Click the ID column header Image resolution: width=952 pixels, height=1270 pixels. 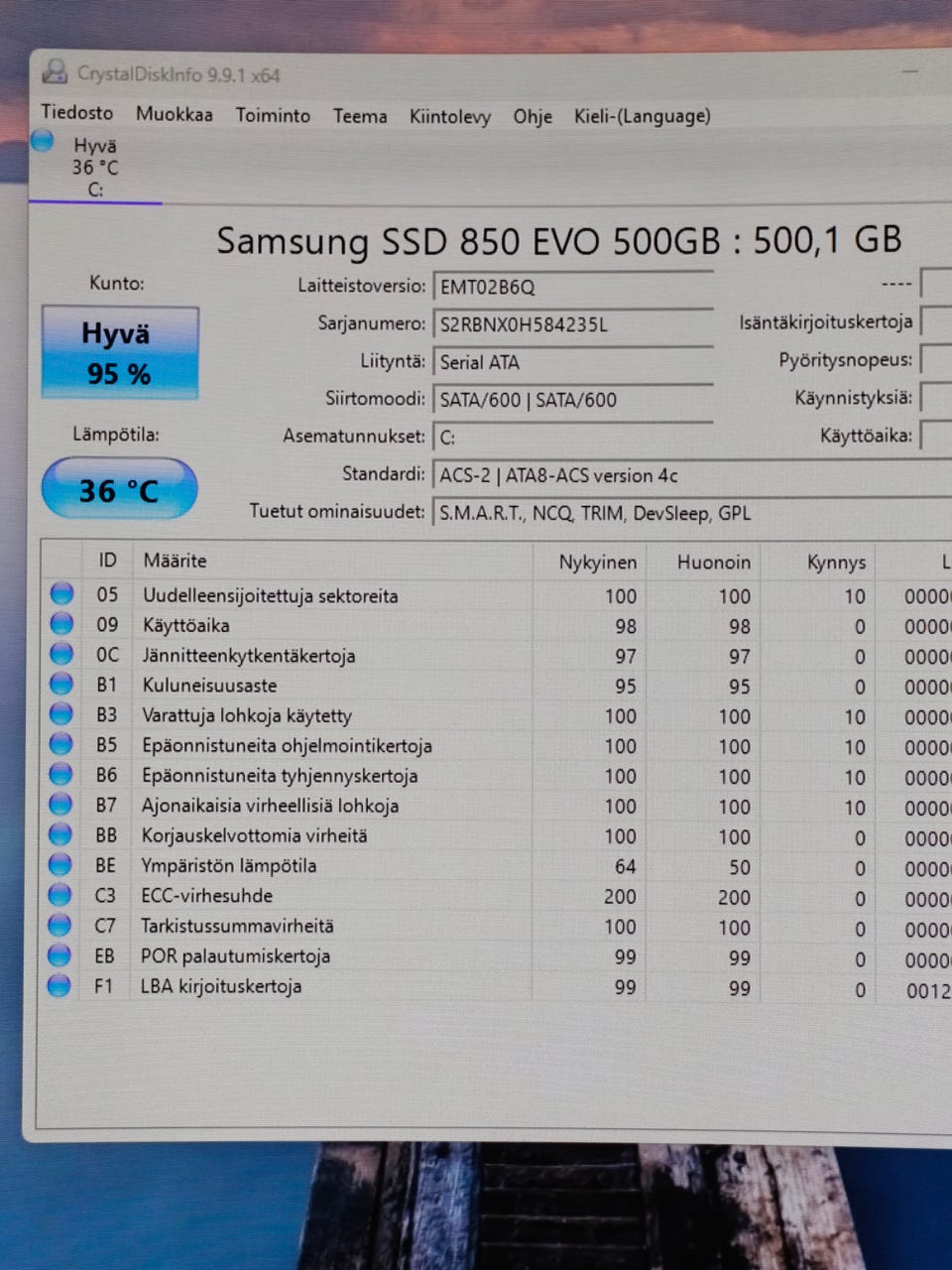click(107, 561)
